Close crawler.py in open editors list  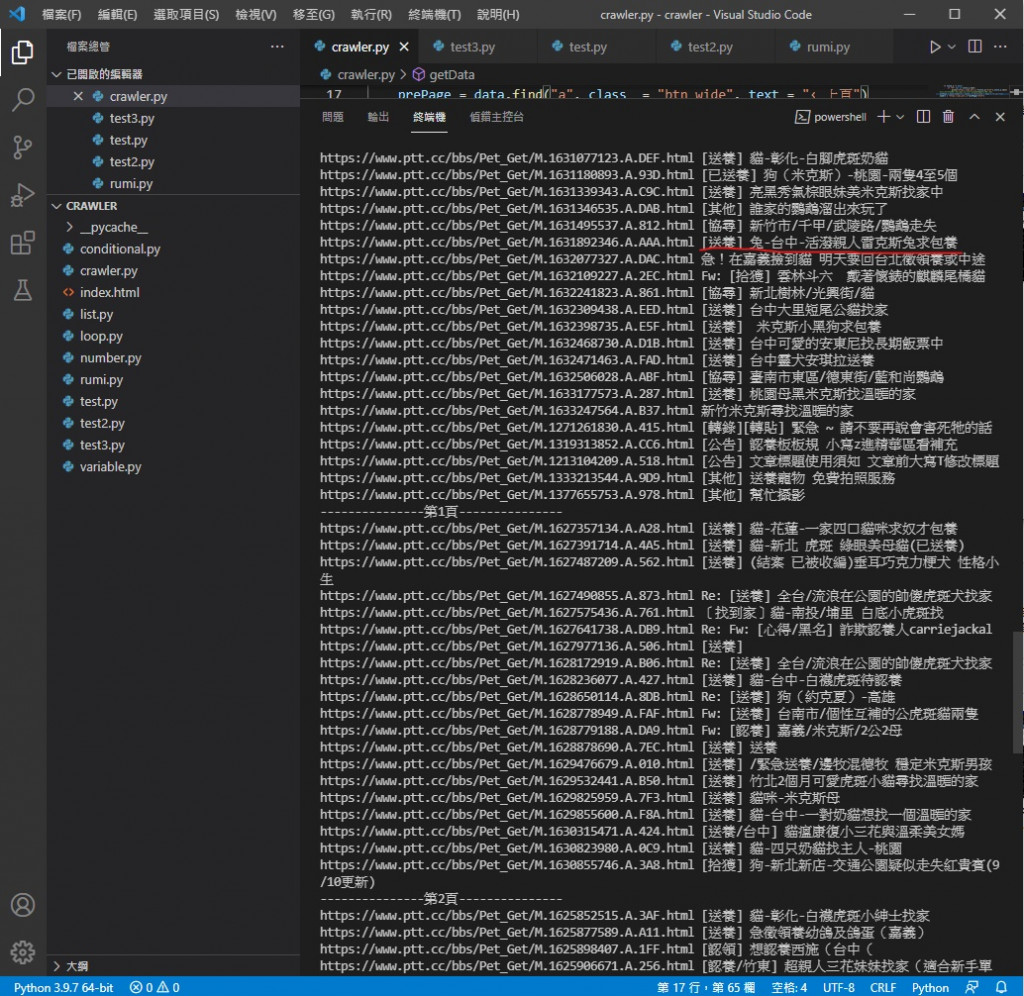[x=78, y=97]
